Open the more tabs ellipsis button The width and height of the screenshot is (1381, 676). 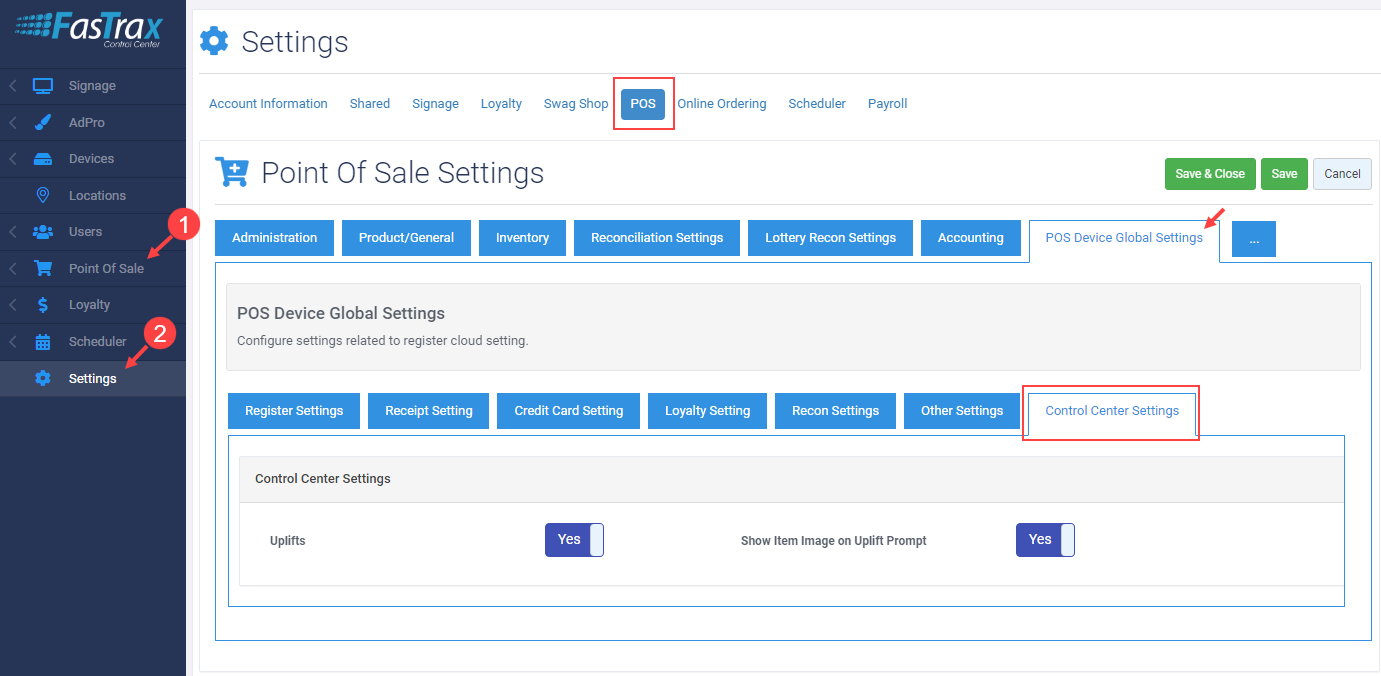coord(1253,239)
